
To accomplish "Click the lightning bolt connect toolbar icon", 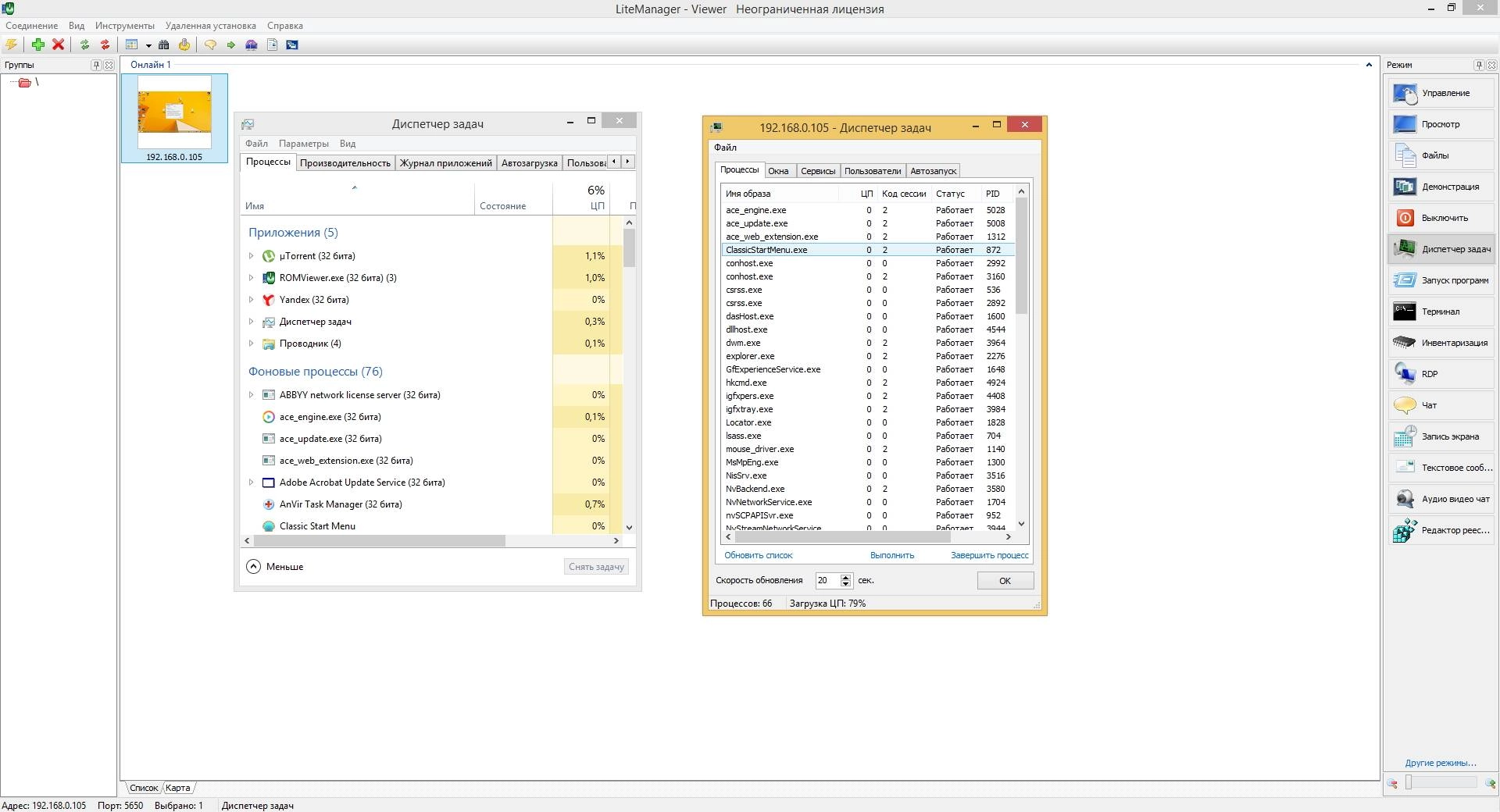I will 12,45.
